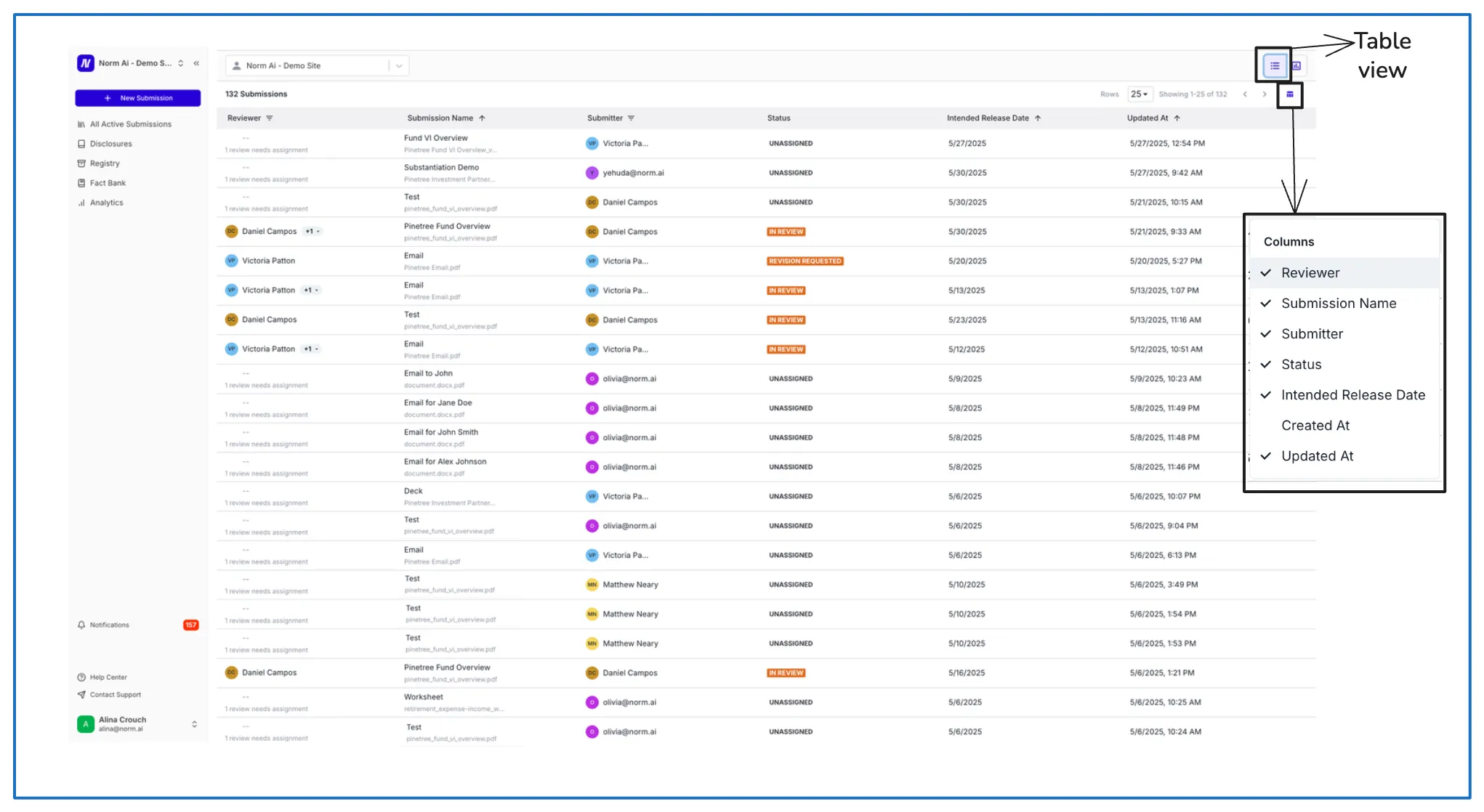Open the Email to John submission
This screenshot has height=812, width=1484.
[428, 373]
